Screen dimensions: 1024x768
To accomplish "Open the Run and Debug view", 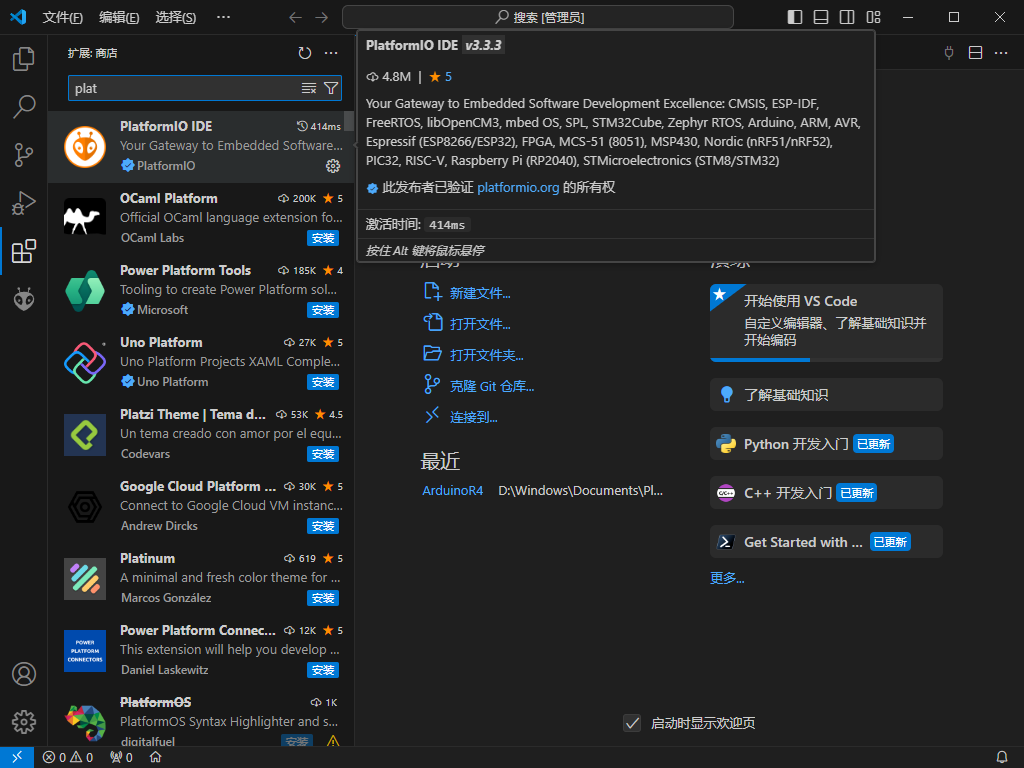I will (24, 203).
